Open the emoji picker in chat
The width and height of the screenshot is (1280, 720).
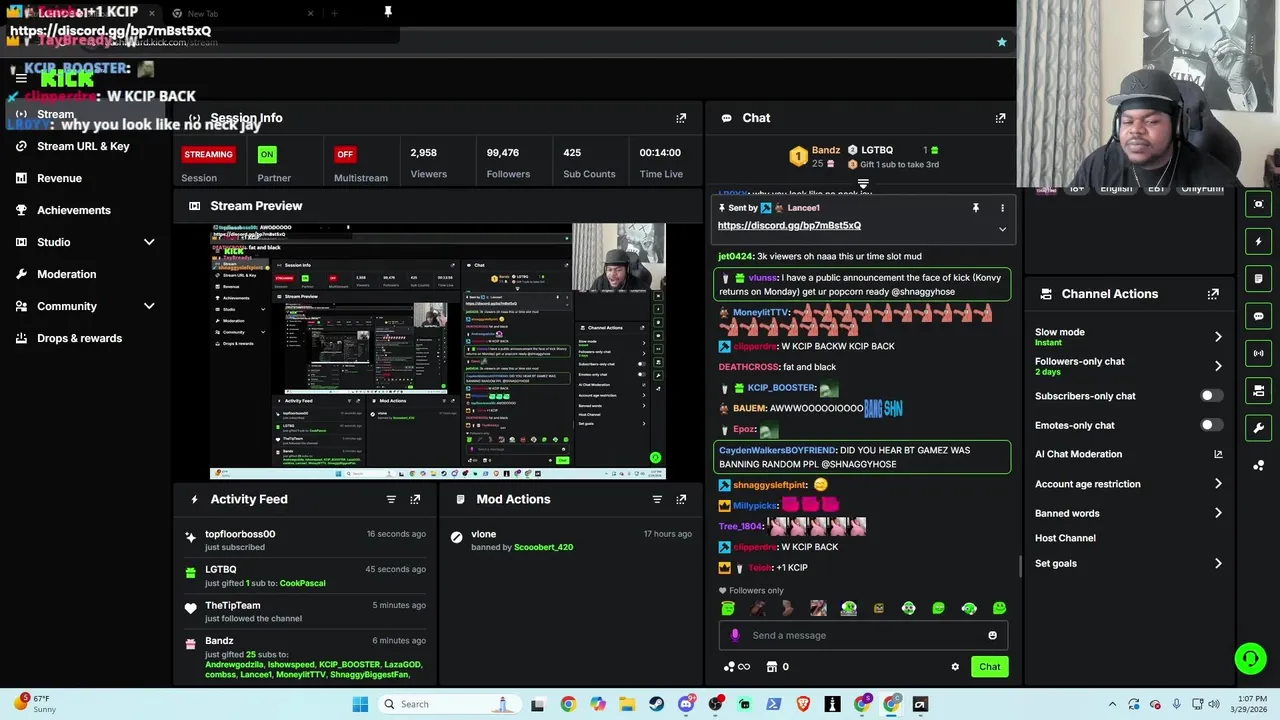pyautogui.click(x=992, y=635)
